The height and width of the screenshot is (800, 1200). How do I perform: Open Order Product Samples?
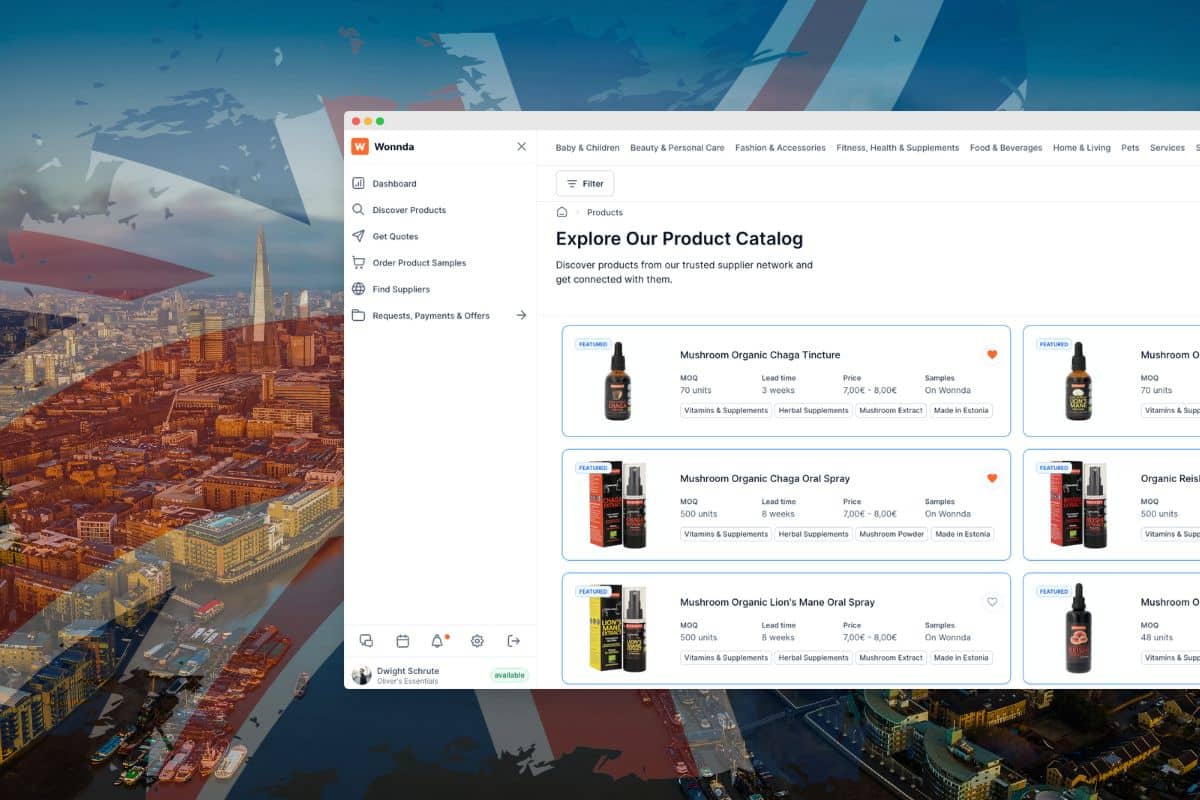click(x=419, y=263)
